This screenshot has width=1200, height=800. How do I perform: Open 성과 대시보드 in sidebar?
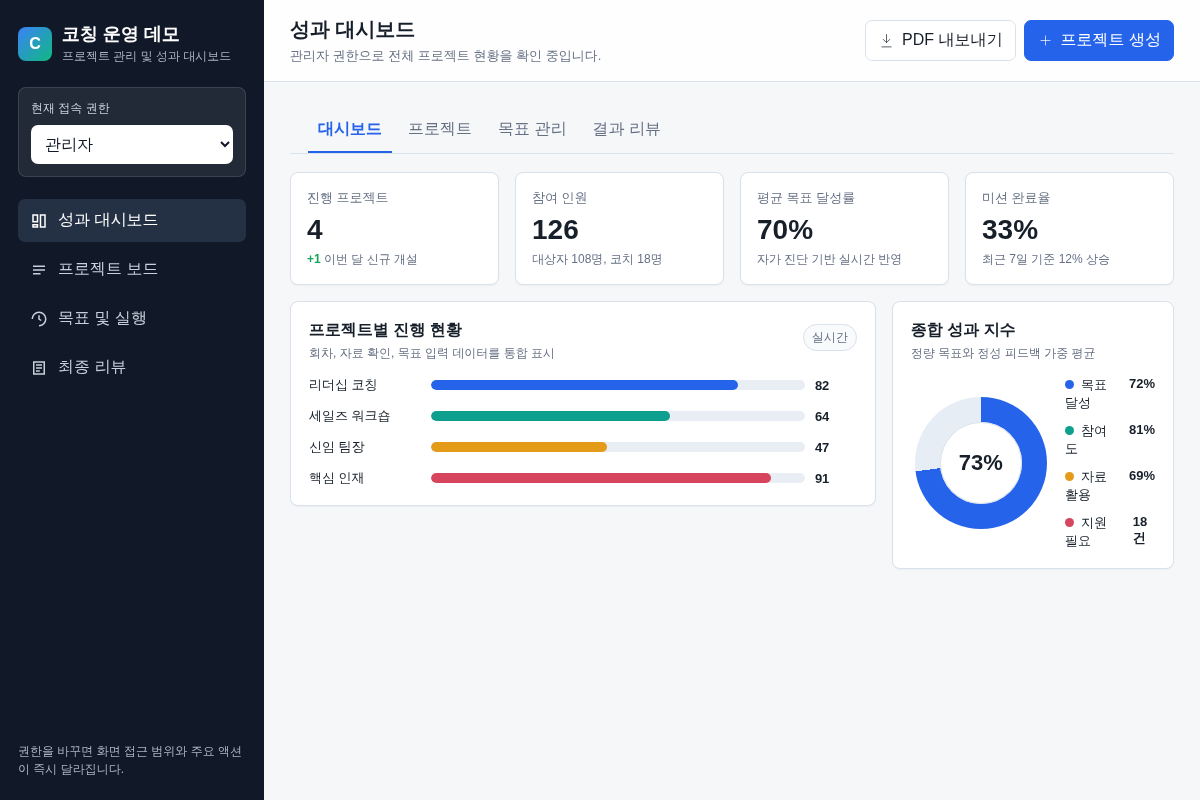pyautogui.click(x=132, y=220)
